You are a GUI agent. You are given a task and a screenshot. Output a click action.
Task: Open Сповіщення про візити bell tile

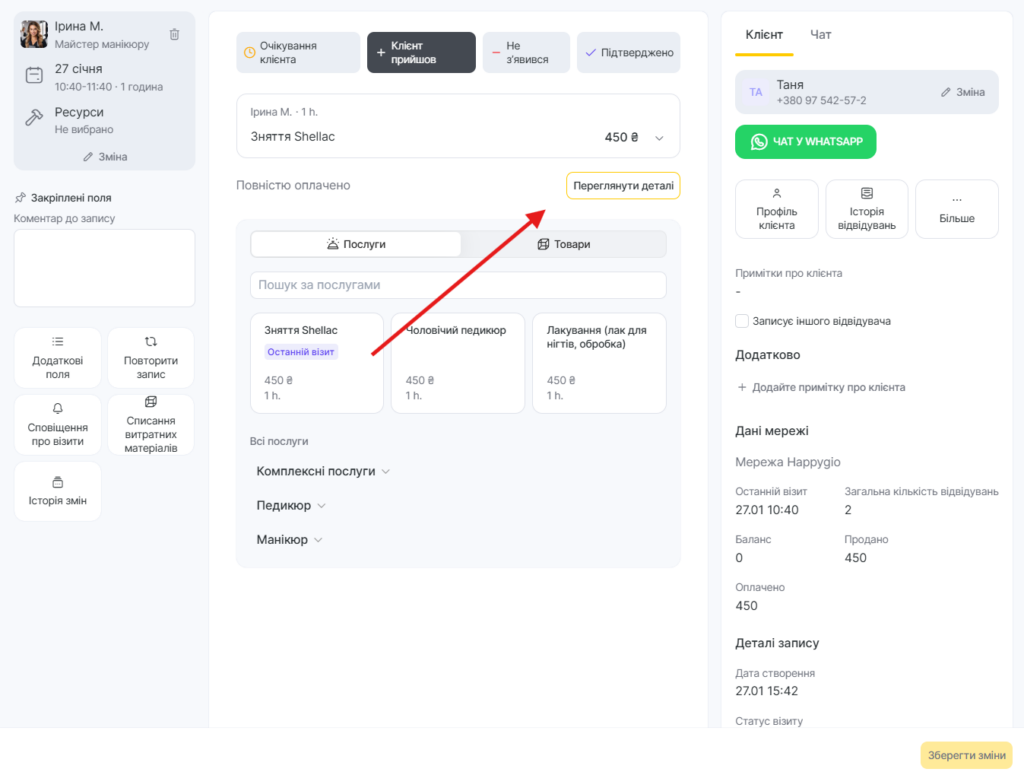pos(57,425)
